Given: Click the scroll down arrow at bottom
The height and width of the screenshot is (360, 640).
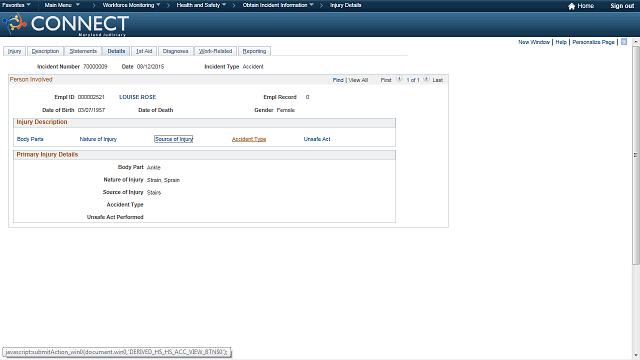Looking at the screenshot, I should click(636, 356).
